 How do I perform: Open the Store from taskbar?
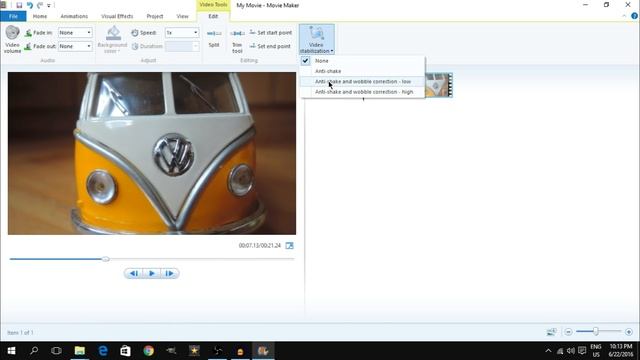[x=125, y=351]
